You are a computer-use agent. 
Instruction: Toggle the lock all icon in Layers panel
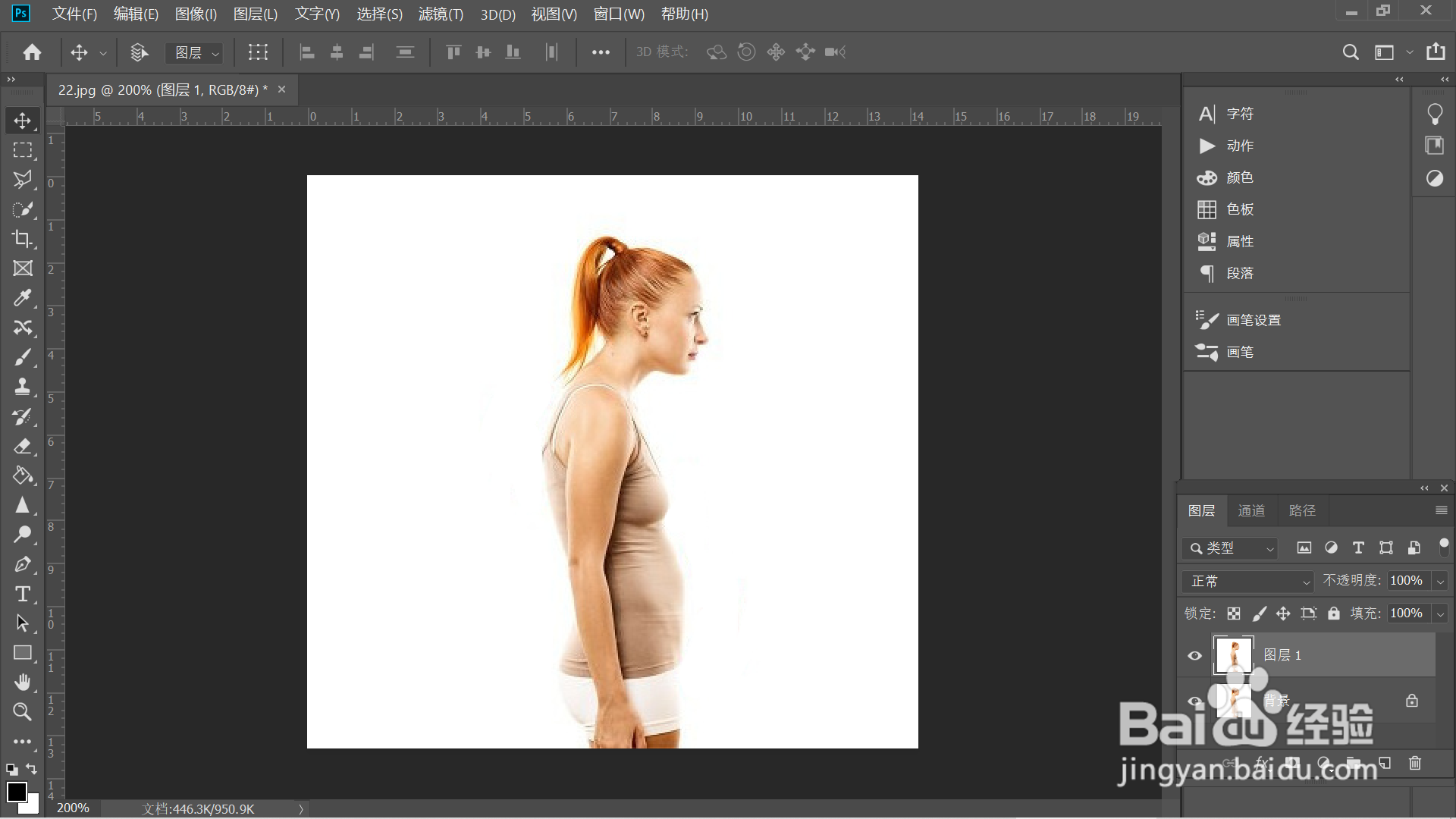click(1333, 613)
